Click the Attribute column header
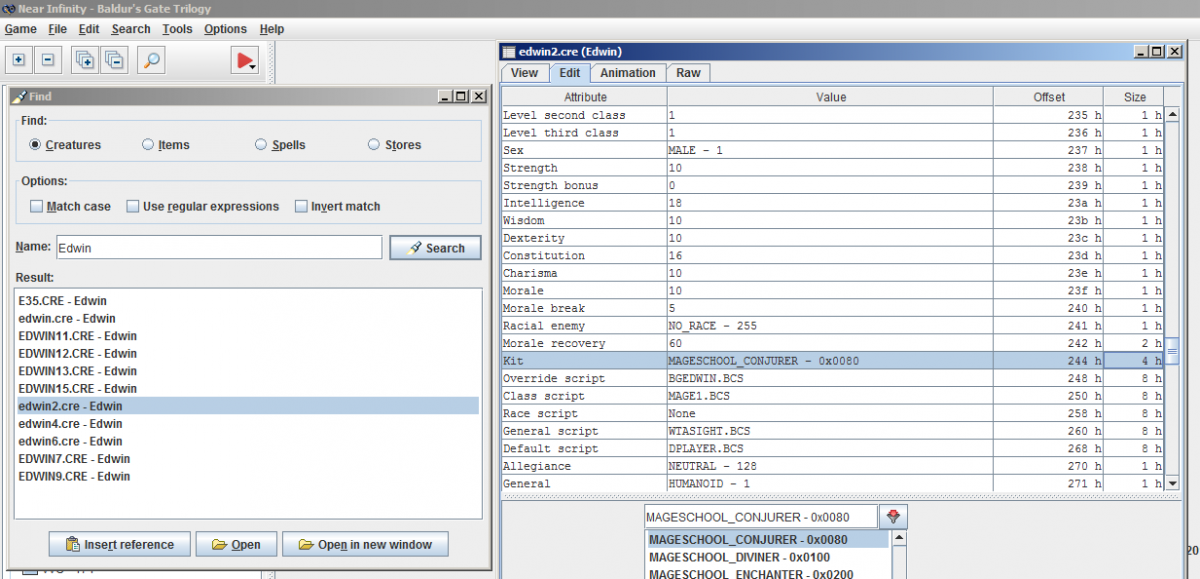Screen dimensions: 1200x579 [584, 97]
